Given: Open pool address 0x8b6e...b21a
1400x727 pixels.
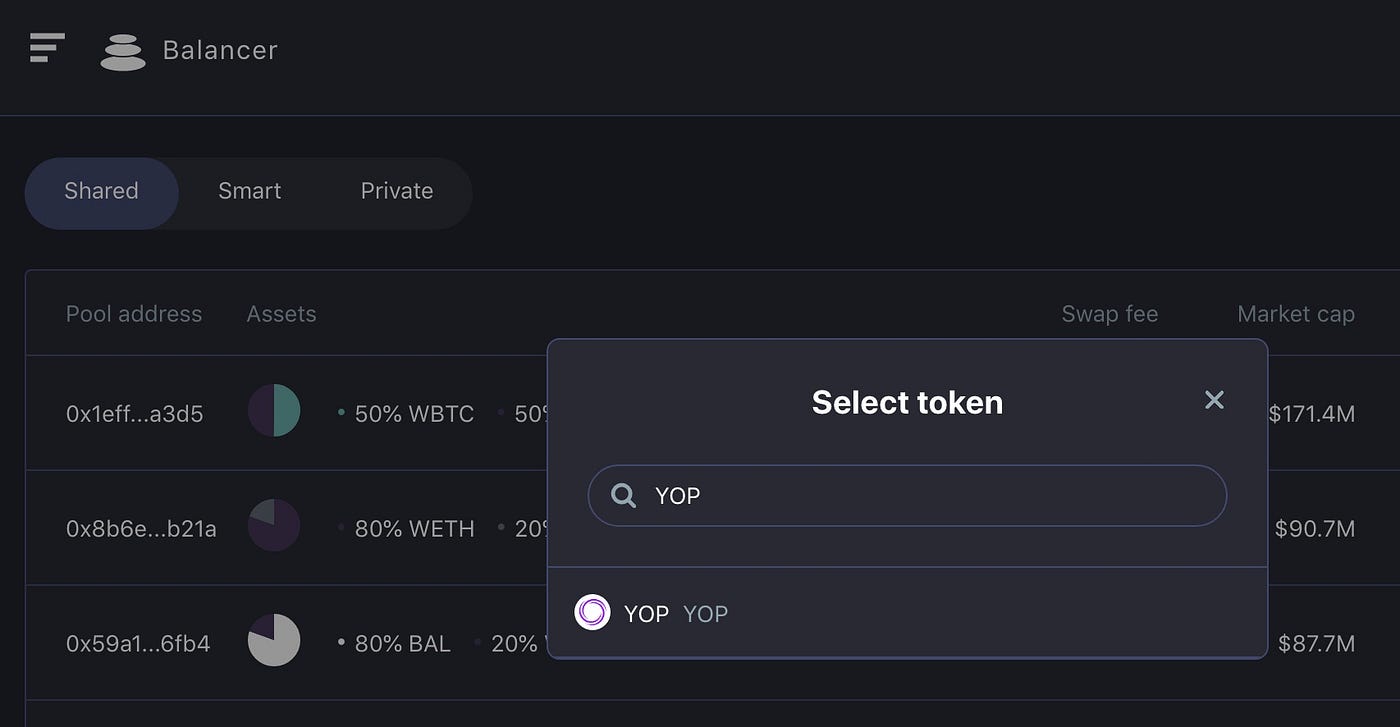Looking at the screenshot, I should click(141, 528).
